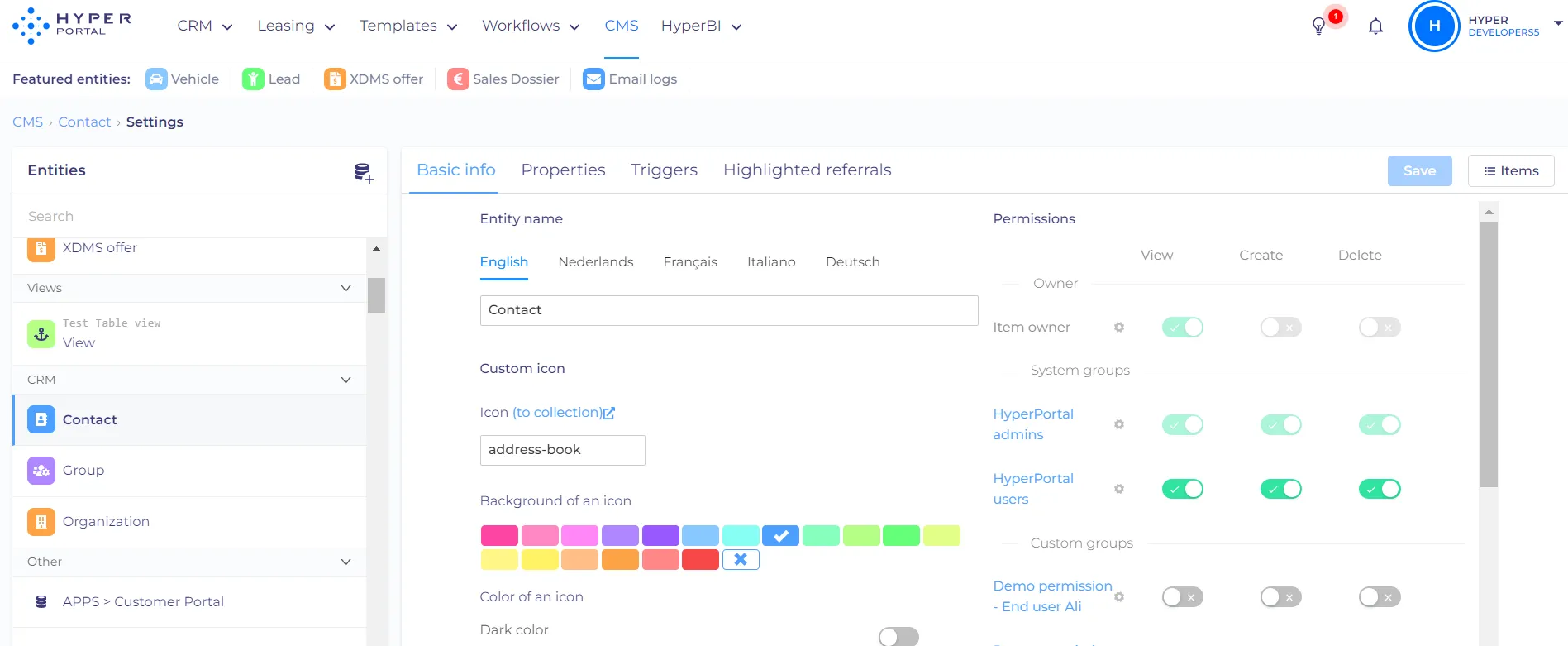Open the Templates navigation dropdown

pos(408,26)
